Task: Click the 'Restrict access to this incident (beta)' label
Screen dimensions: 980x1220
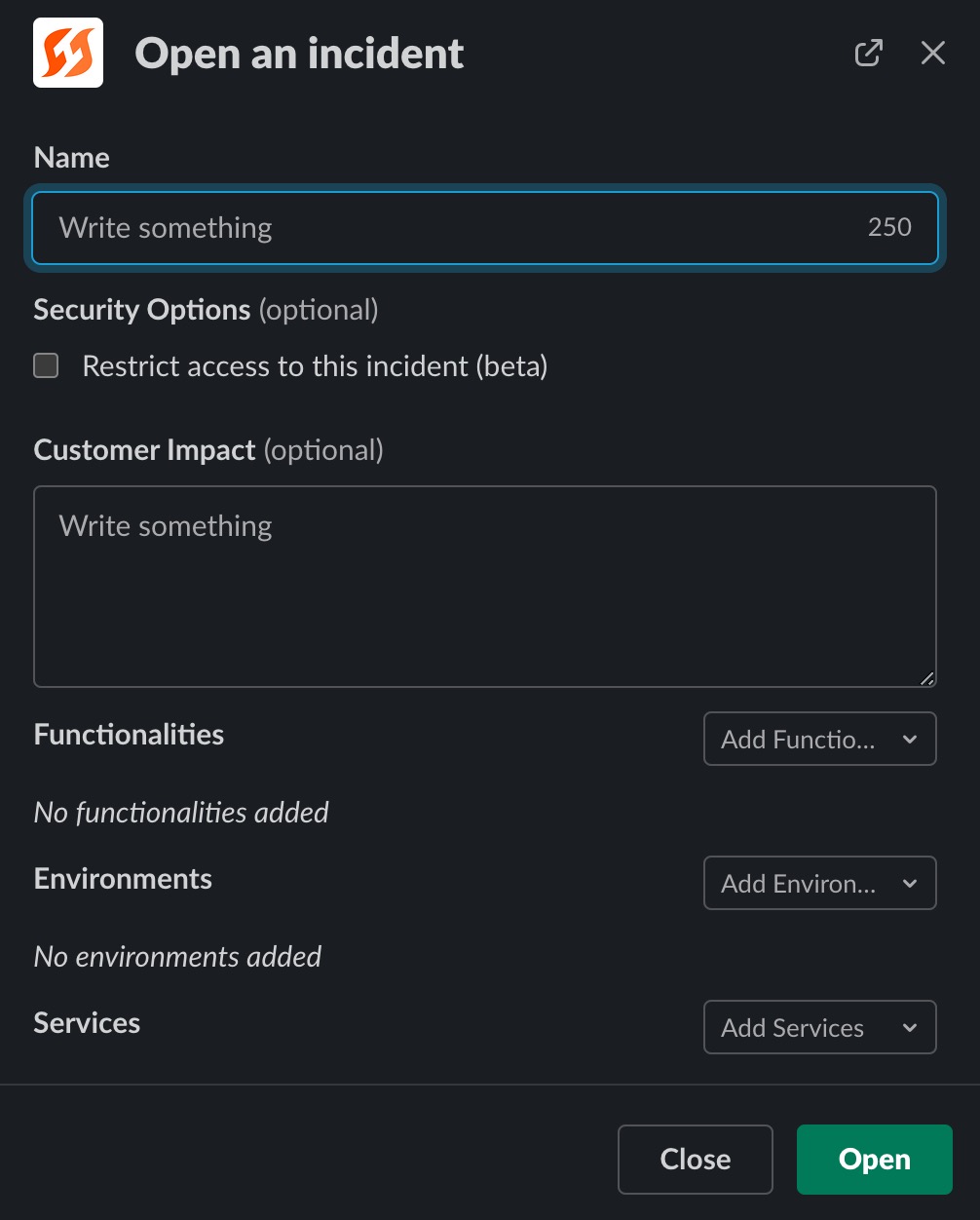Action: [315, 366]
